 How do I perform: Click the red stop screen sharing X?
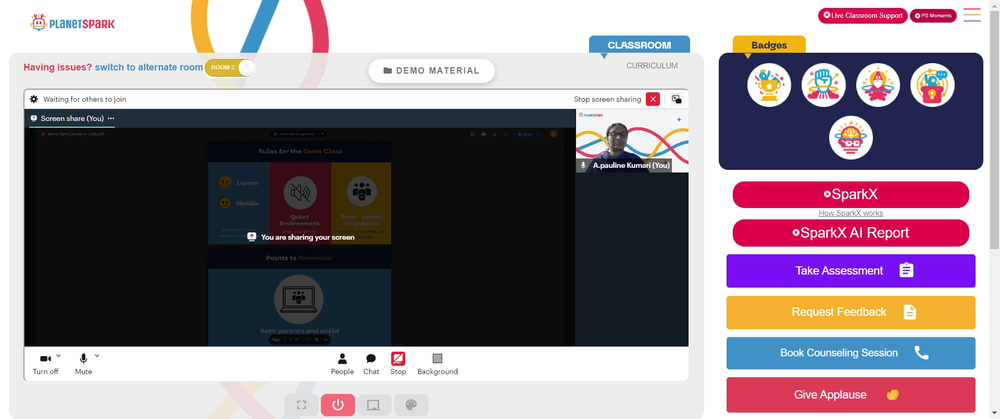[652, 99]
